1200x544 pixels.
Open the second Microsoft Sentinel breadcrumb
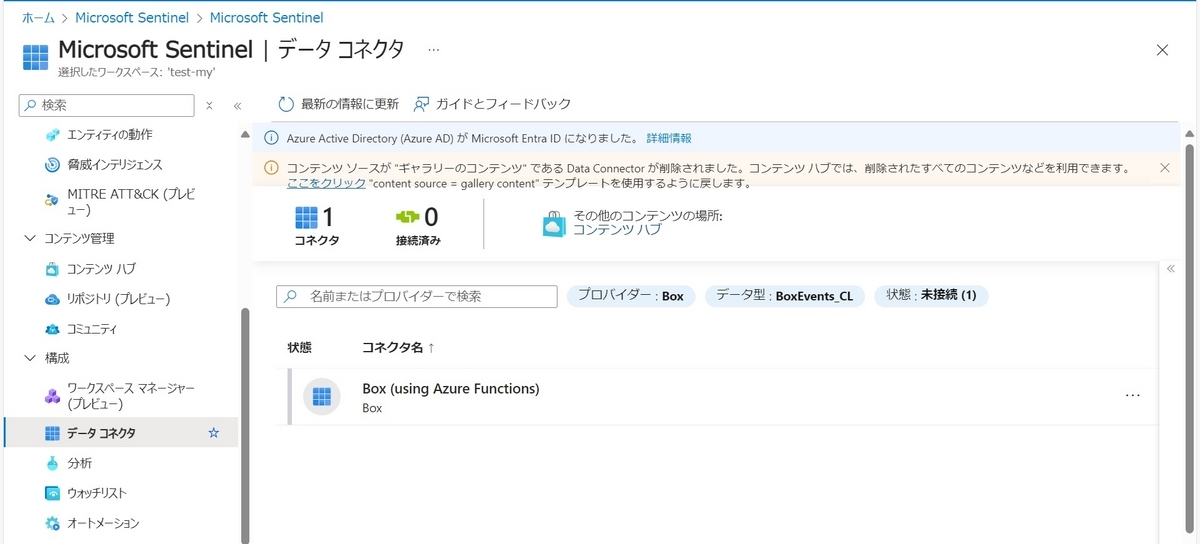[x=266, y=18]
